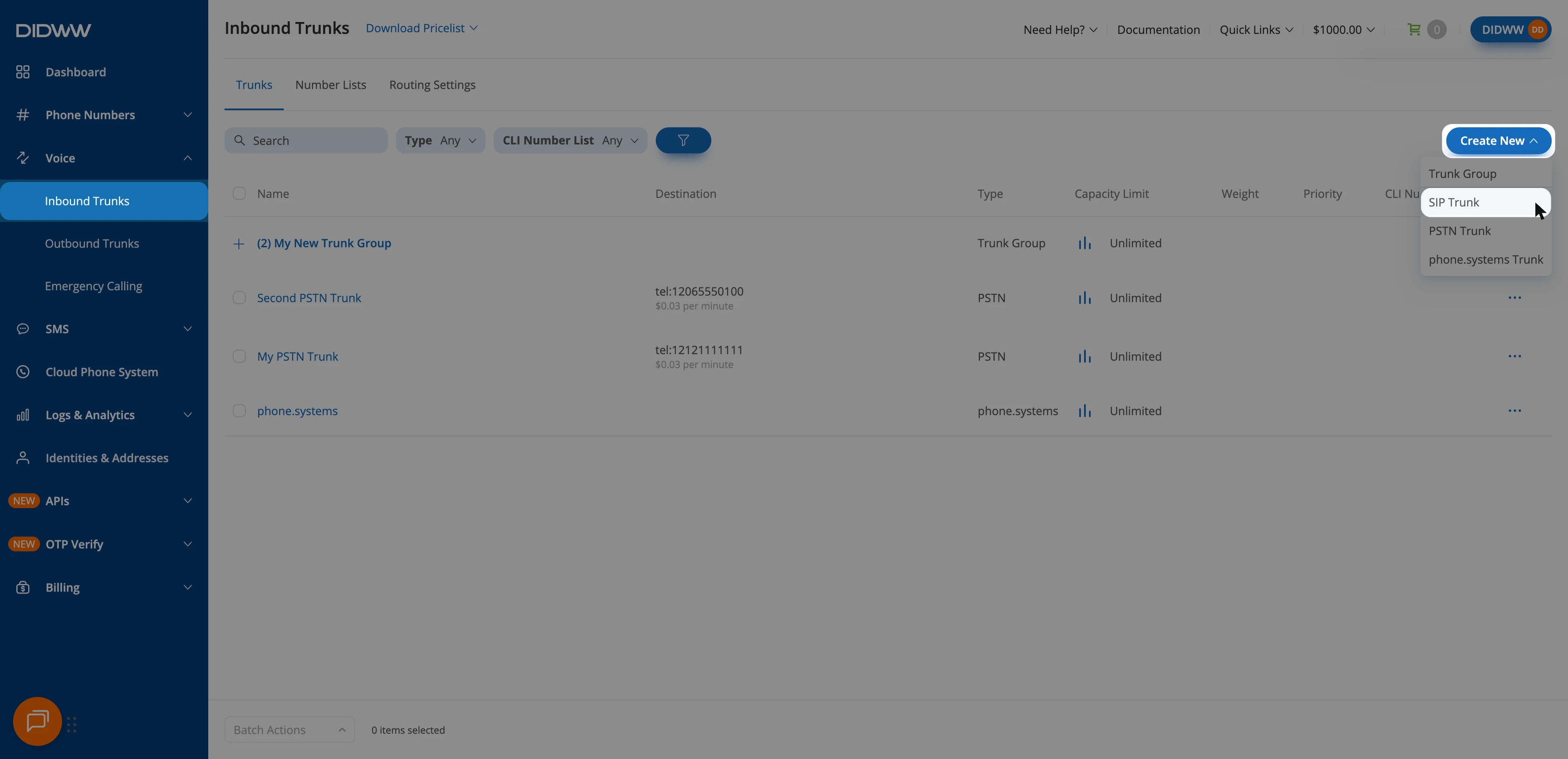Click the Create New button
Screen dimensions: 1568x759
click(1498, 141)
